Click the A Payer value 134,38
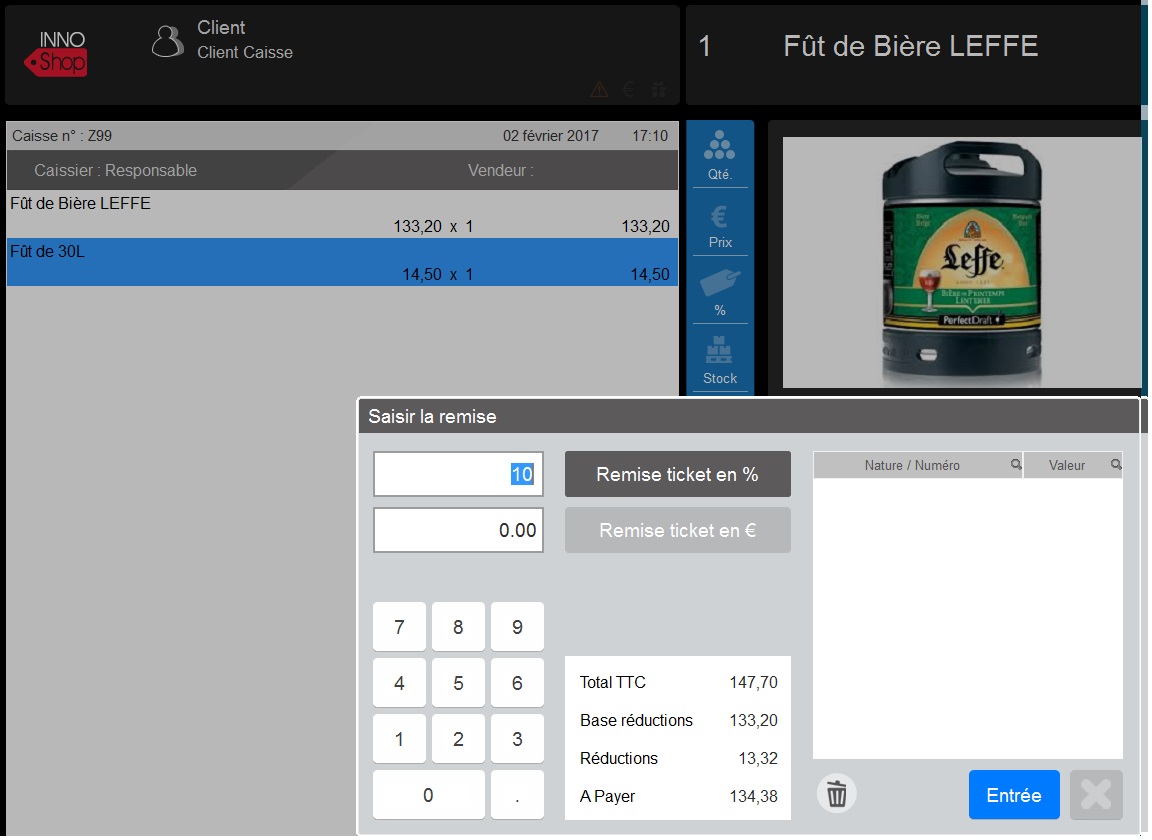Screen dimensions: 1152x840 coord(753,796)
